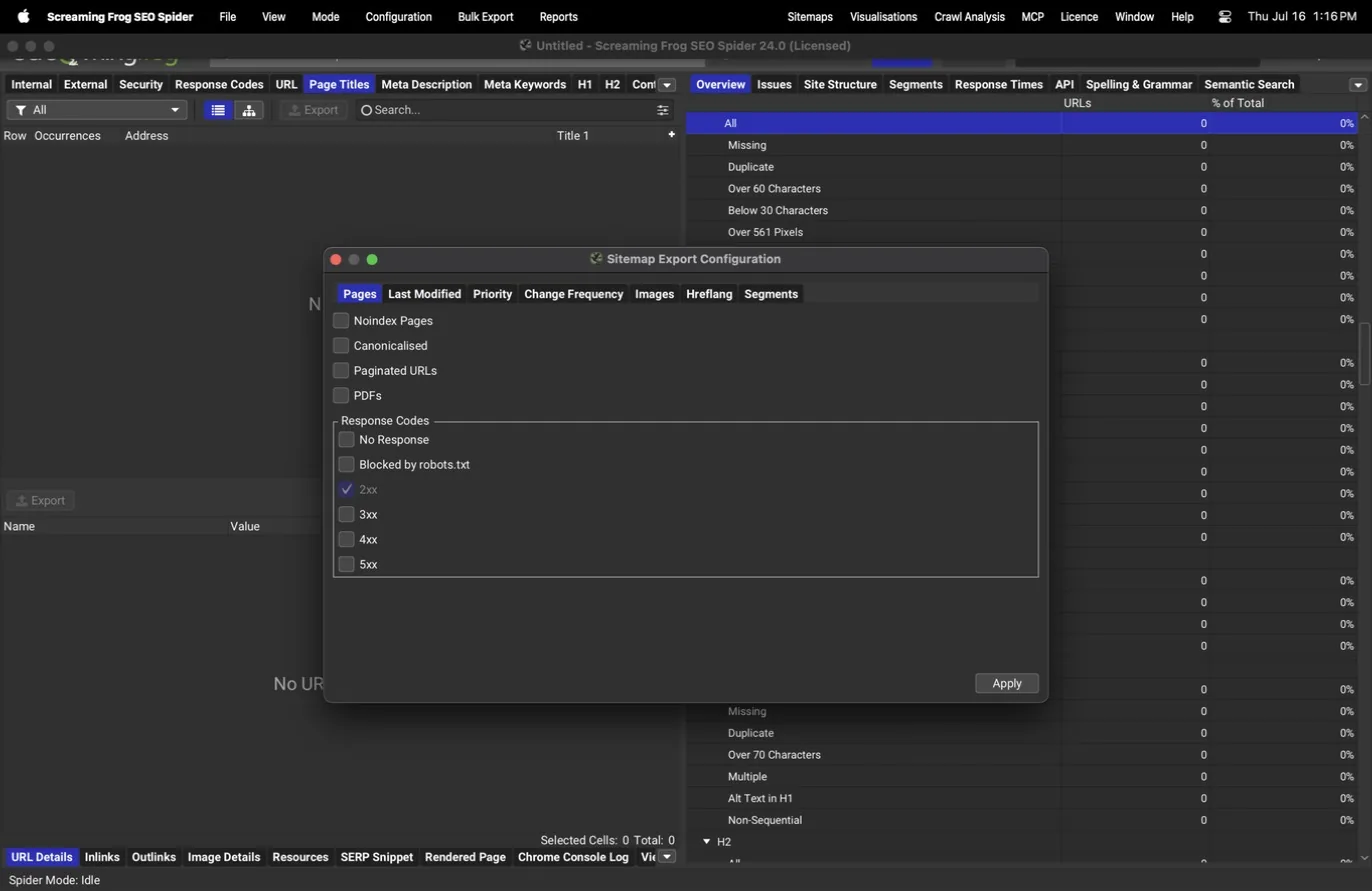Open the Control Center icon in menu bar
The width and height of the screenshot is (1372, 891).
[1225, 17]
